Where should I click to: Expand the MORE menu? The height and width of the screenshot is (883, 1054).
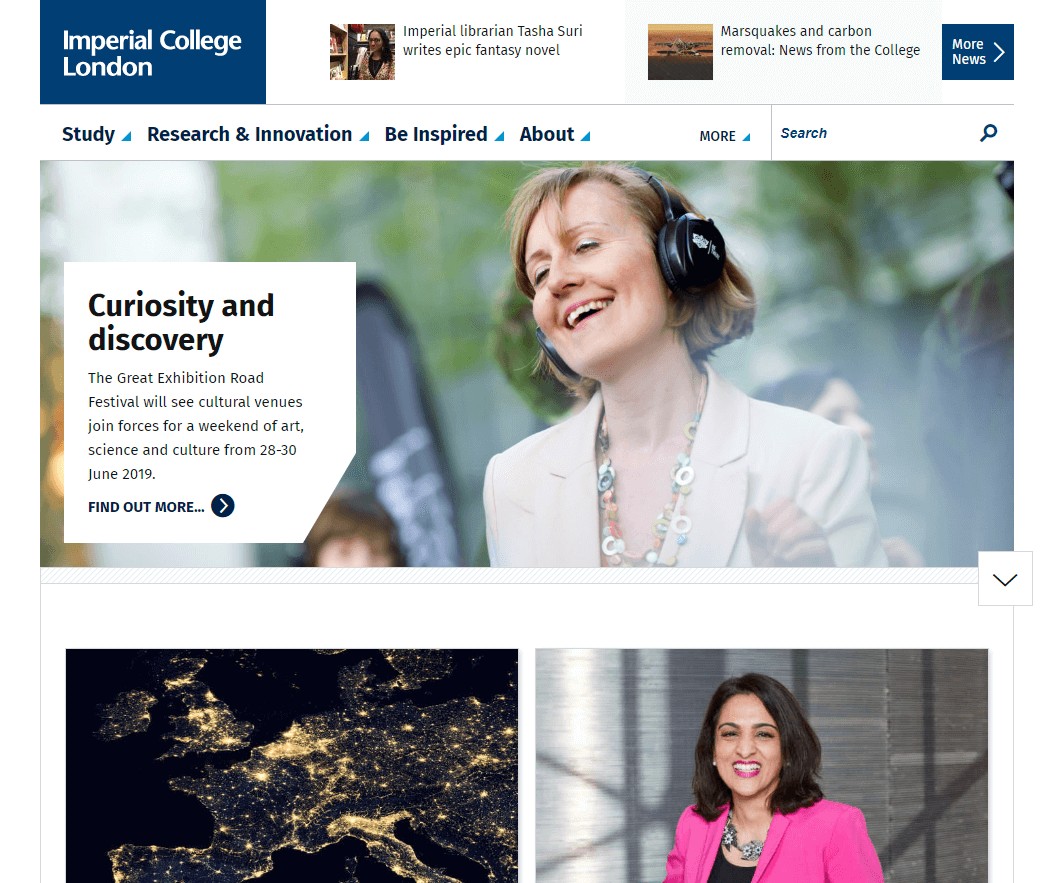coord(725,136)
